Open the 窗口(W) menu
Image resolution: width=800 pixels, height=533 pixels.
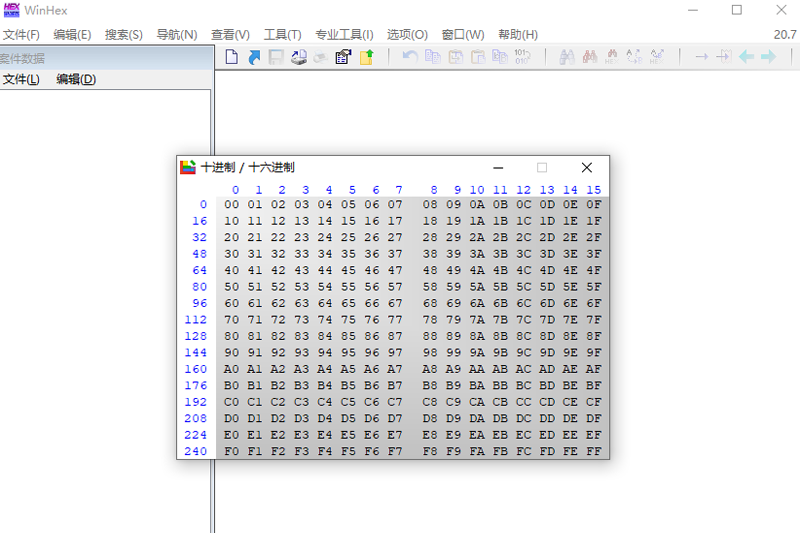[x=463, y=35]
